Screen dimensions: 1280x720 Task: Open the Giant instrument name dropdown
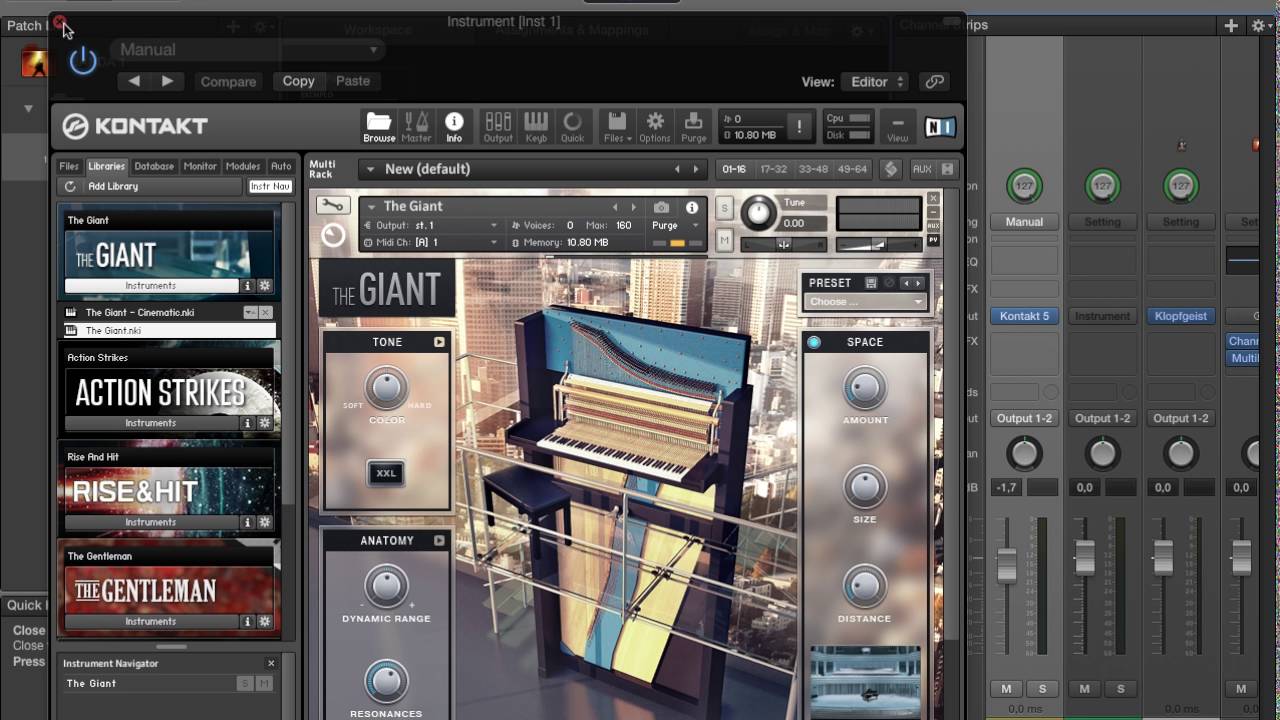point(372,207)
